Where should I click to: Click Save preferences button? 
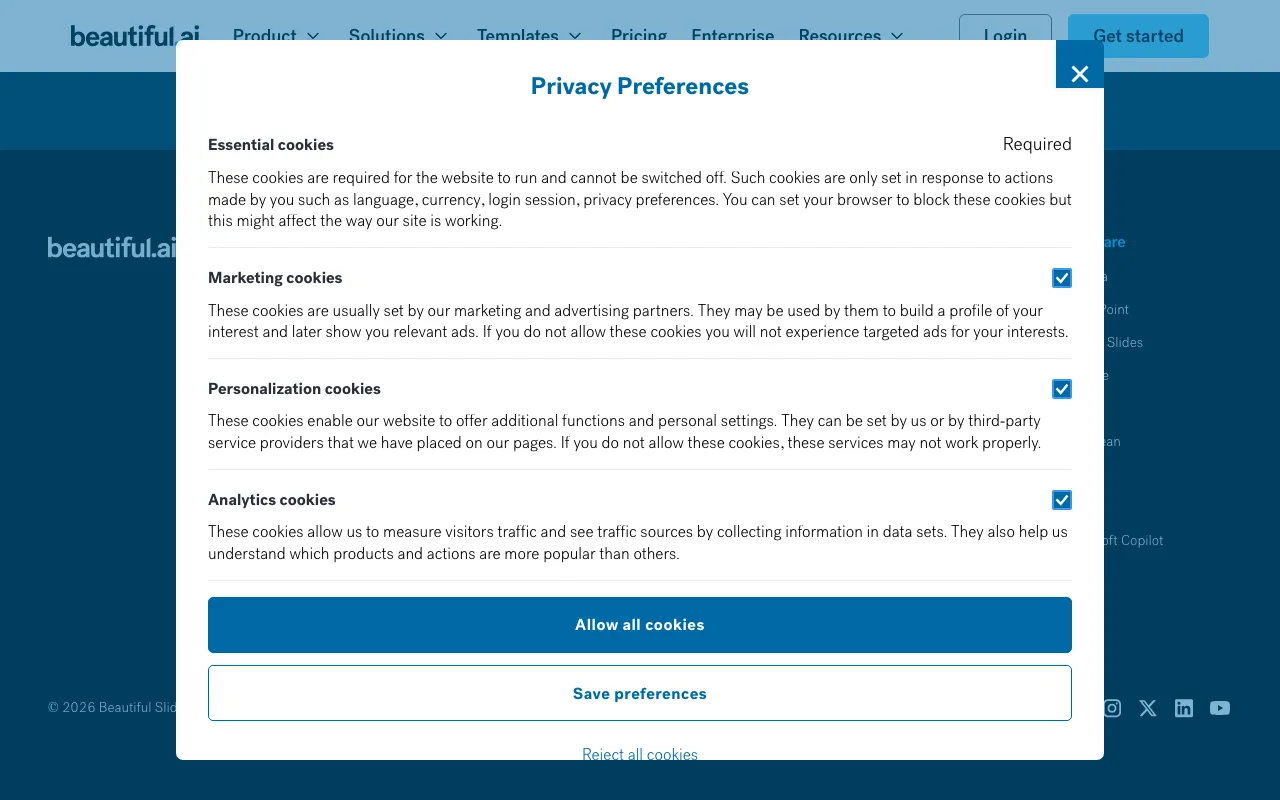[x=640, y=693]
